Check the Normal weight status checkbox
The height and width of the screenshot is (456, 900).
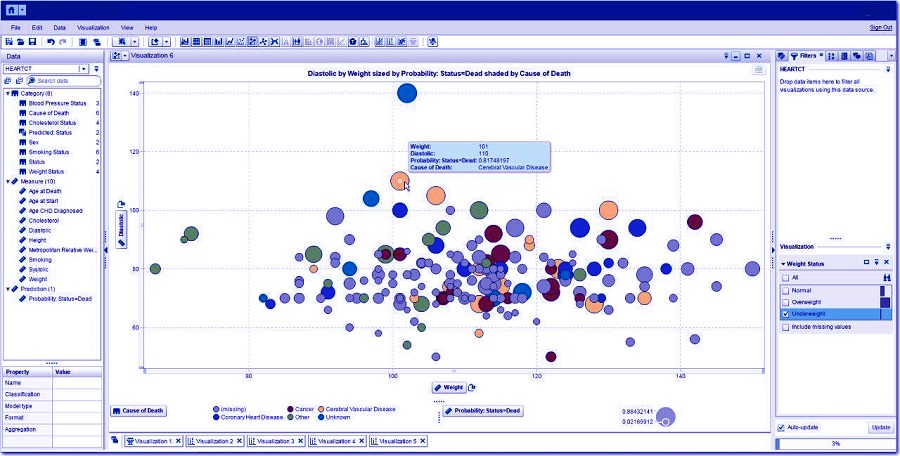785,291
